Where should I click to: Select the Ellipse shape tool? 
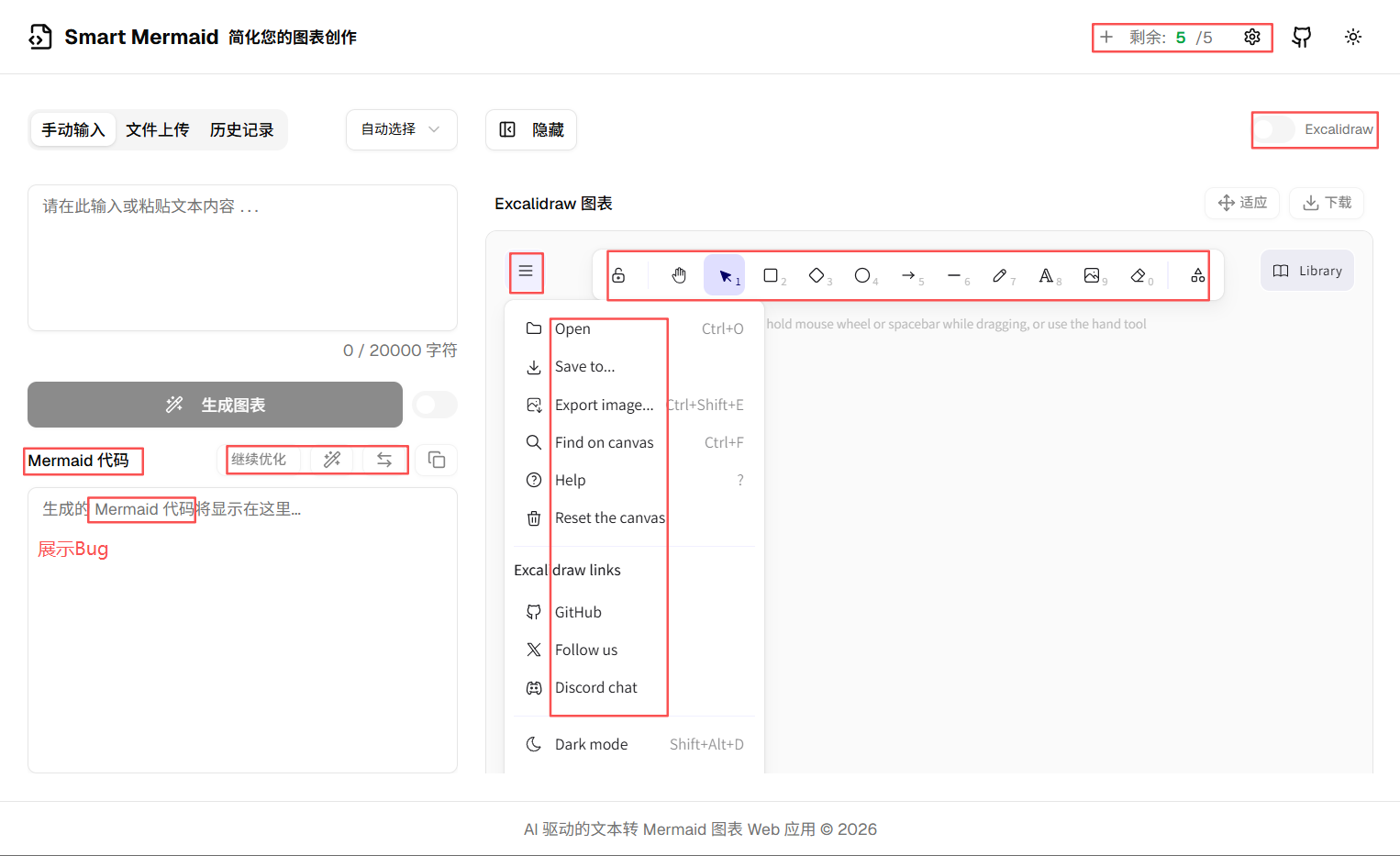point(862,275)
